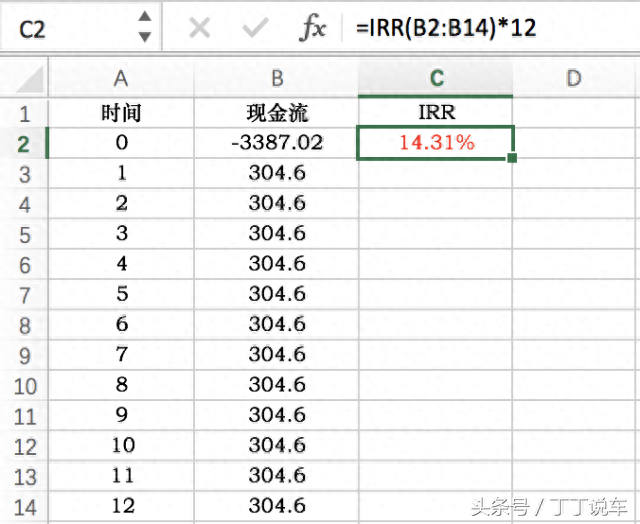The height and width of the screenshot is (524, 640).
Task: Click the Name Box showing C2
Action: pos(80,28)
